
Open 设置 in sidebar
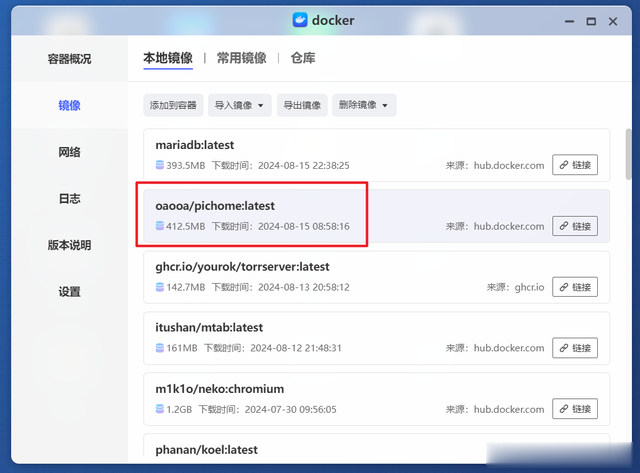[69, 292]
